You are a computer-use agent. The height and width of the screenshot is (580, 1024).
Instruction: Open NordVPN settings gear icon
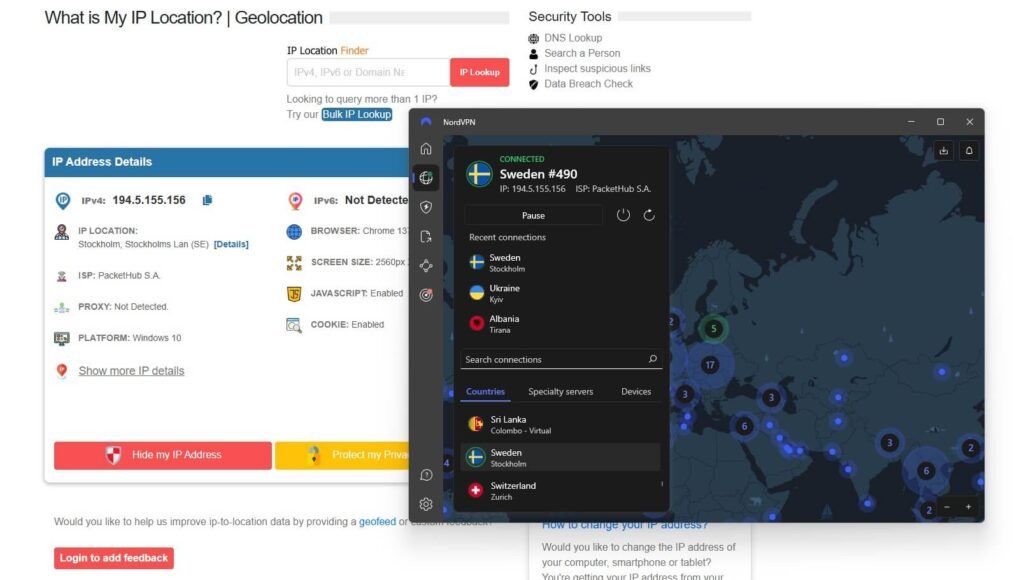tap(426, 504)
